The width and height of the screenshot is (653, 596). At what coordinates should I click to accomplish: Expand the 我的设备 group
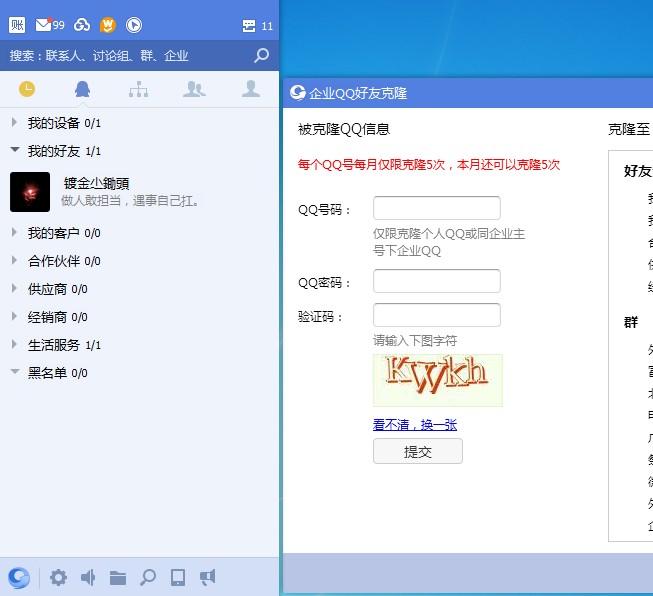click(x=53, y=123)
